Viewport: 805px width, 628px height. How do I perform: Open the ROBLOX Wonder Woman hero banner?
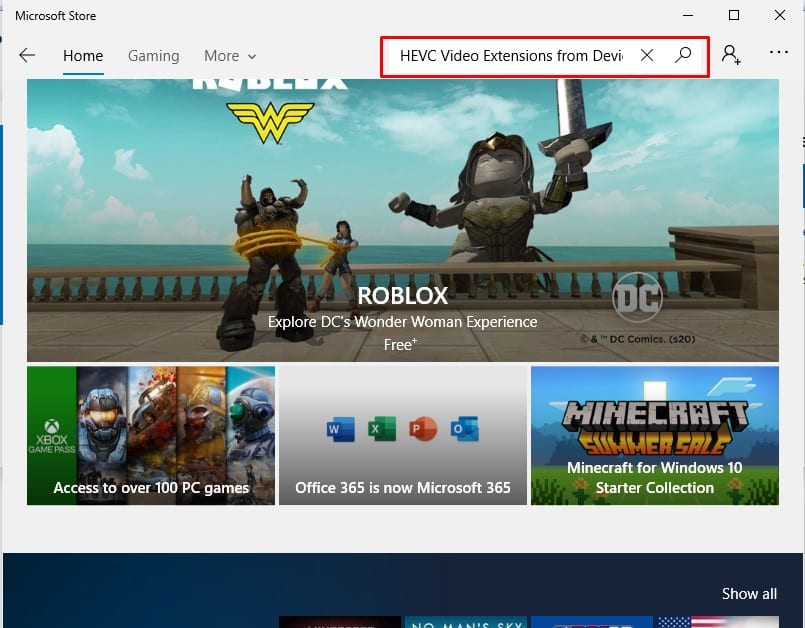tap(402, 220)
